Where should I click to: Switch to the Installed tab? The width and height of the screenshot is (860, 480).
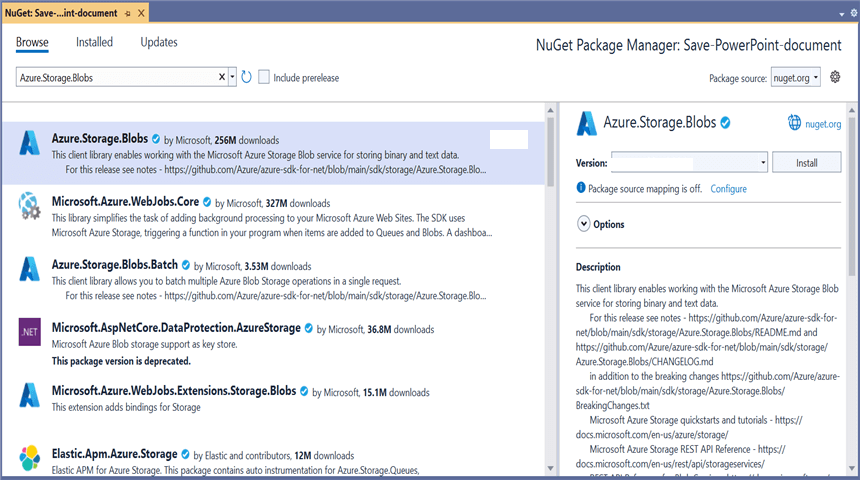click(94, 42)
